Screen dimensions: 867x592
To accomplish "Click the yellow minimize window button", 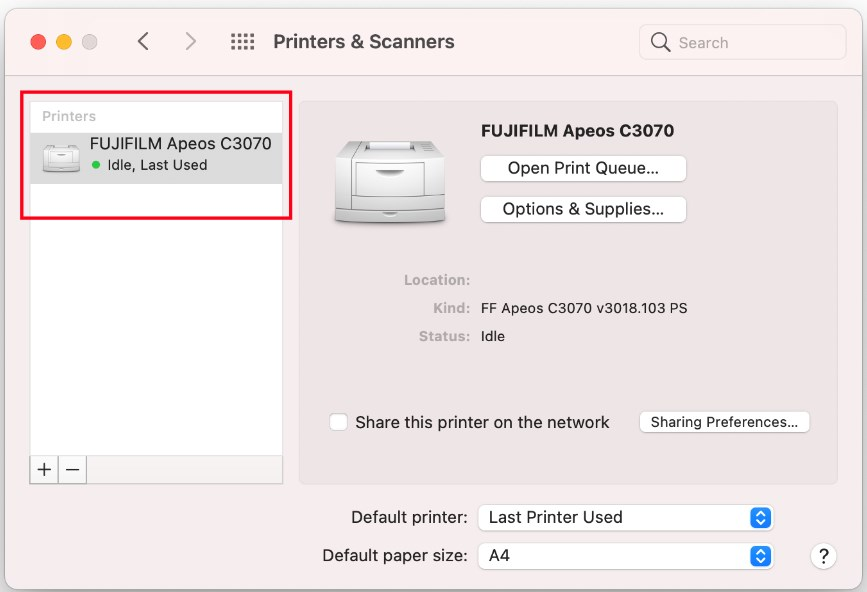I will pos(64,42).
